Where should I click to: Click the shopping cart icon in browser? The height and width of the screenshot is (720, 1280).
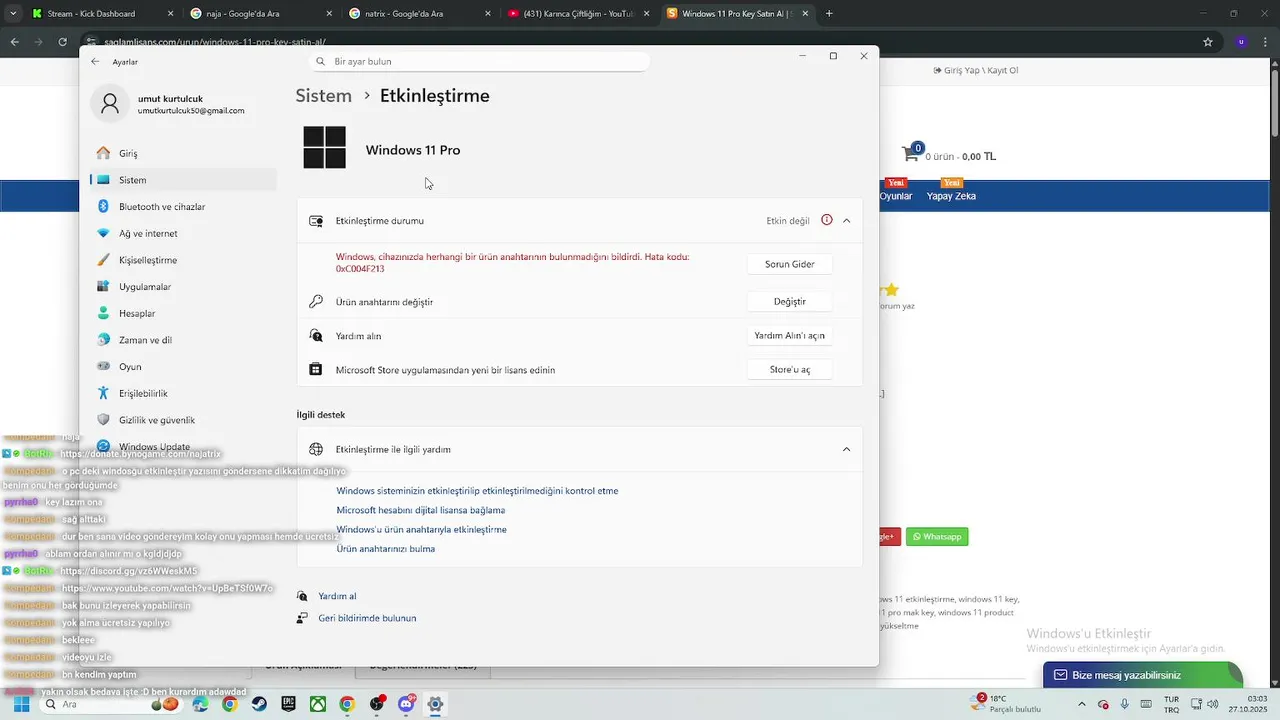pos(910,154)
